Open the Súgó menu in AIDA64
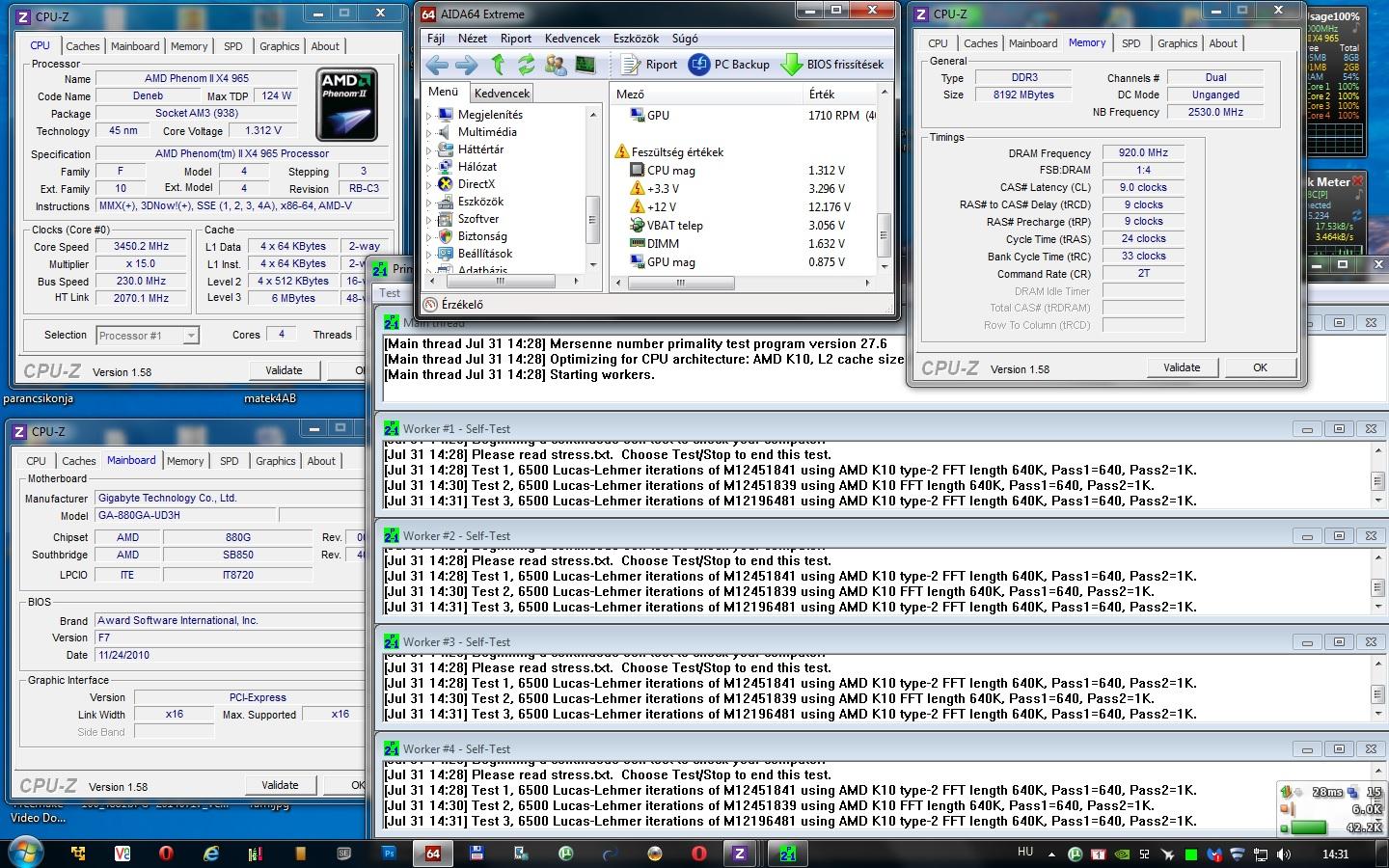 coord(685,39)
